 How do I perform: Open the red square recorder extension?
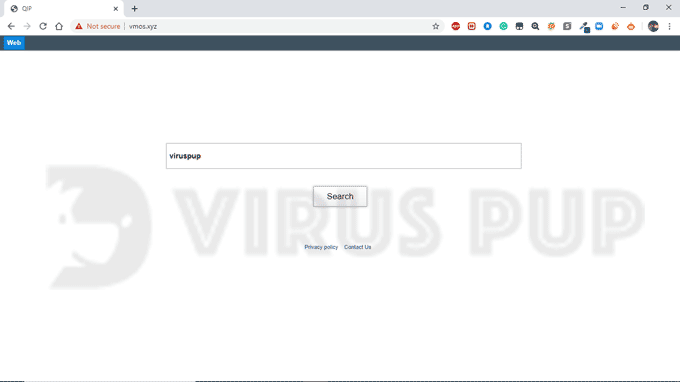(472, 26)
